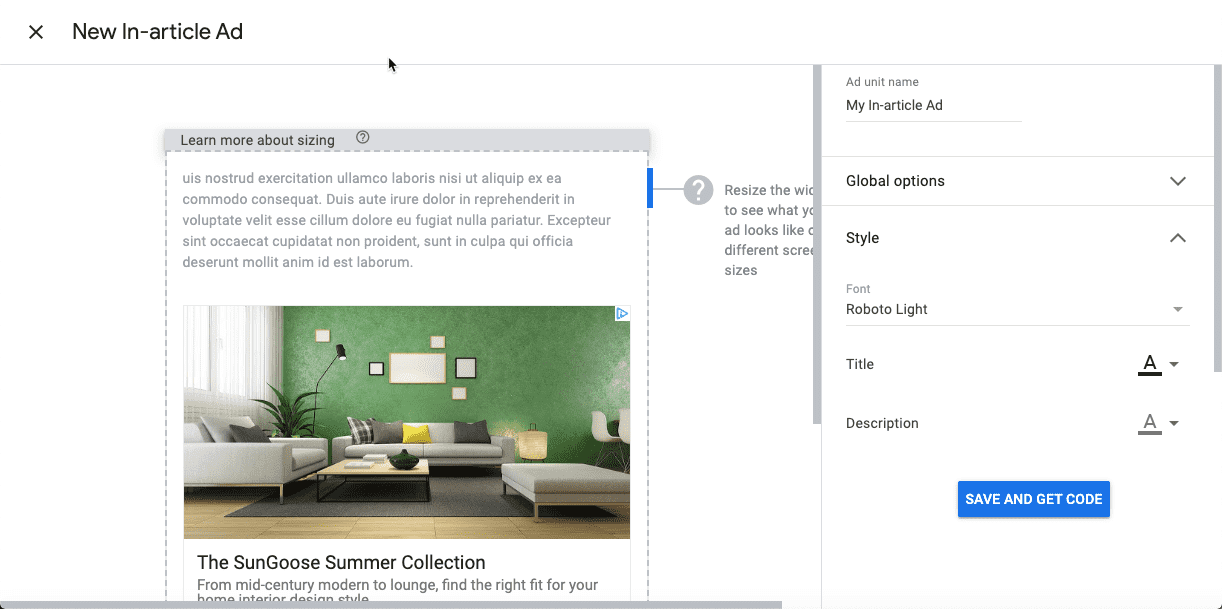
Task: Open the Title text color picker
Action: 1149,363
